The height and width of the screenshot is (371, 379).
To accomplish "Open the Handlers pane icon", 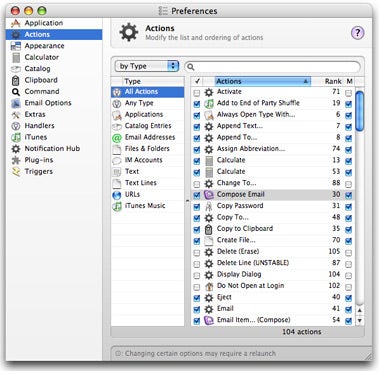I will point(16,126).
